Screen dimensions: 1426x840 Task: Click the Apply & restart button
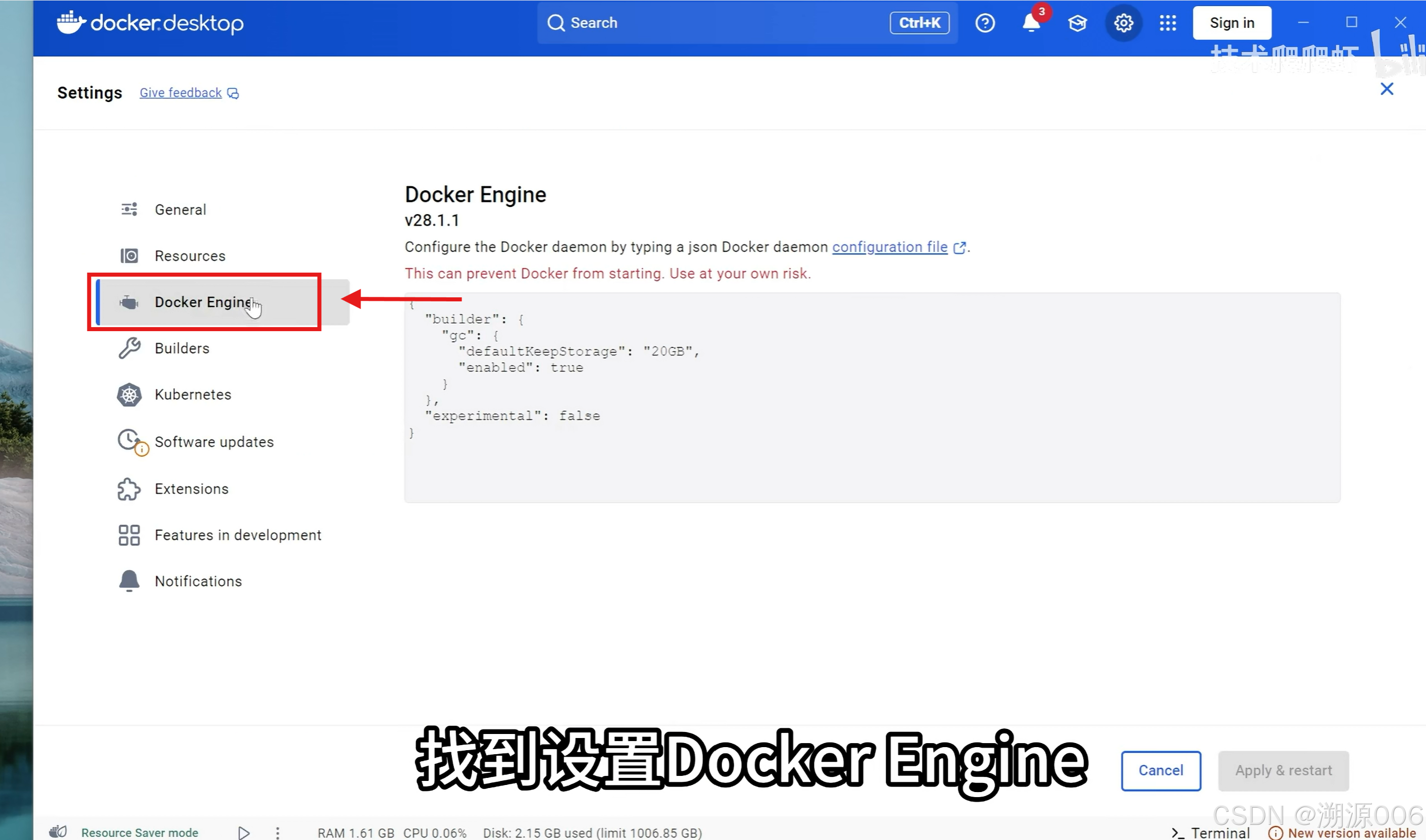pyautogui.click(x=1283, y=770)
